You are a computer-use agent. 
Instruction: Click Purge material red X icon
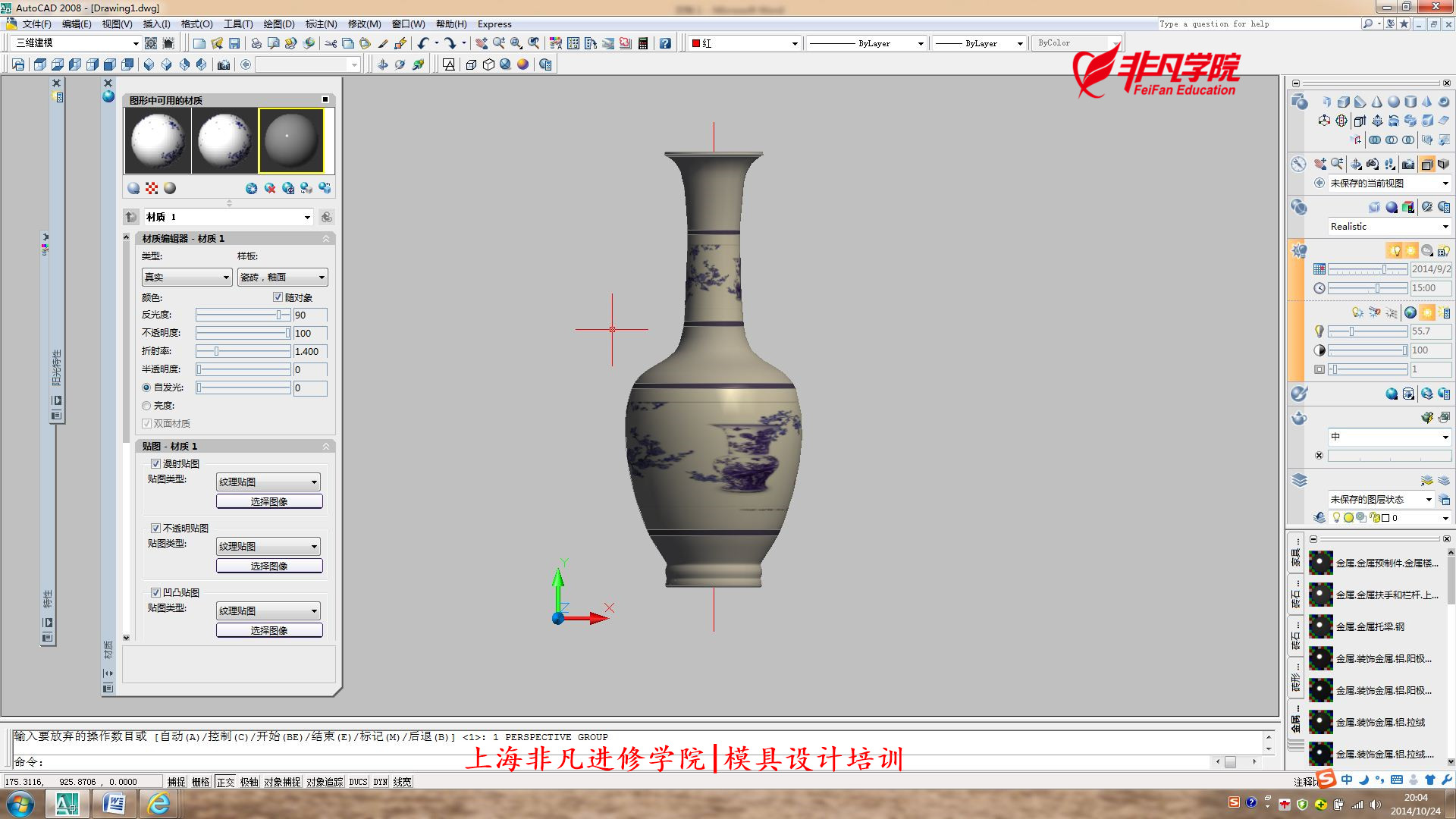point(269,188)
